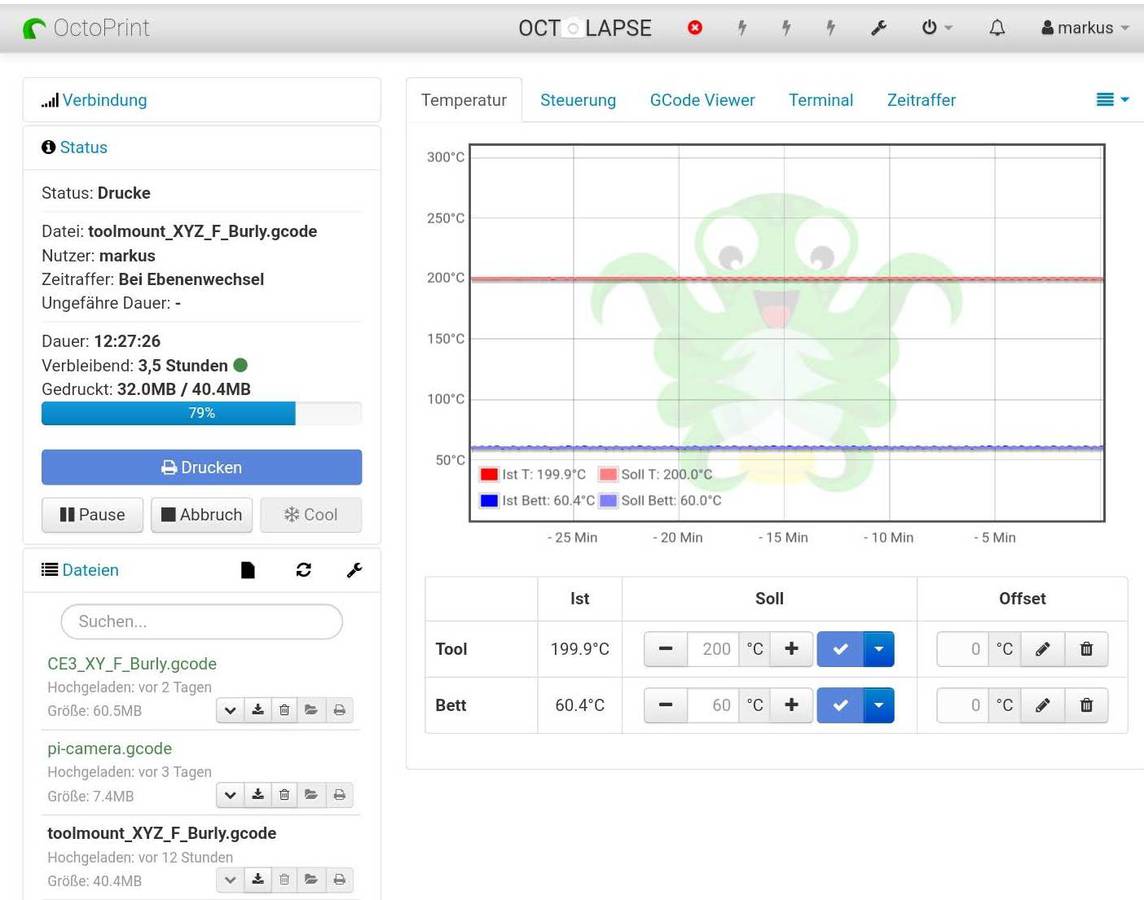Screen dimensions: 1144x900
Task: Confirm the Tool target temperature checkmark
Action: pos(840,649)
